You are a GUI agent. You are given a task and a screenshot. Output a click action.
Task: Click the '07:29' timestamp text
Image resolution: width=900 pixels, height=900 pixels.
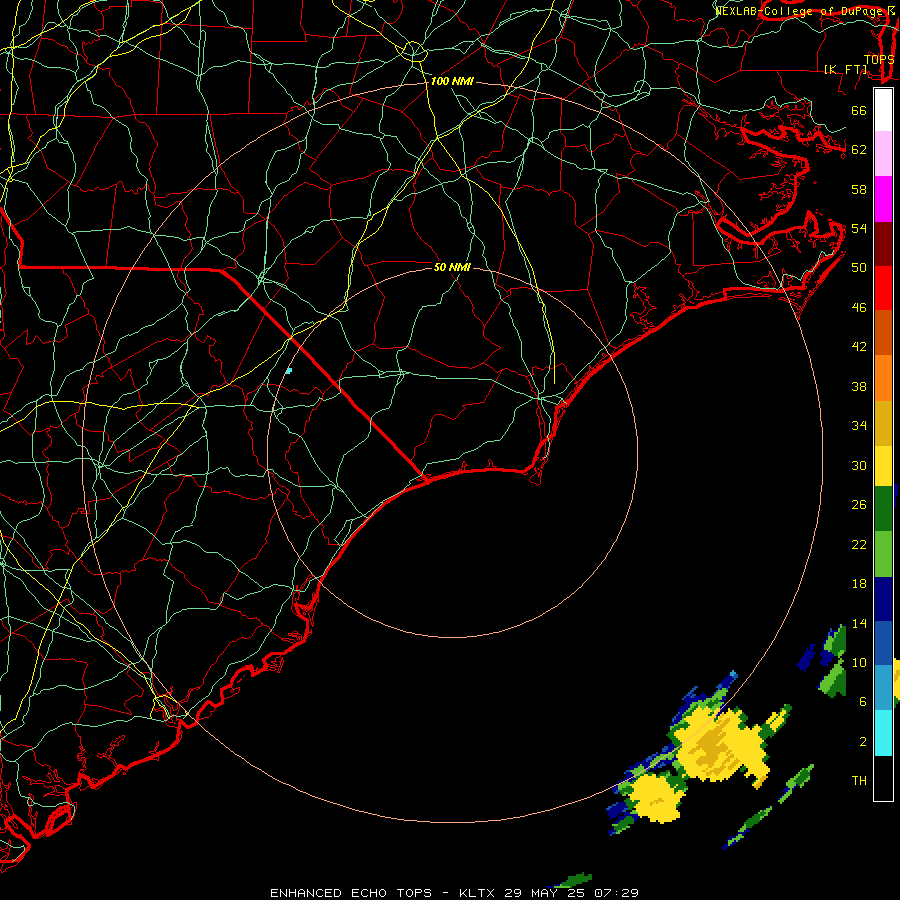coord(616,893)
